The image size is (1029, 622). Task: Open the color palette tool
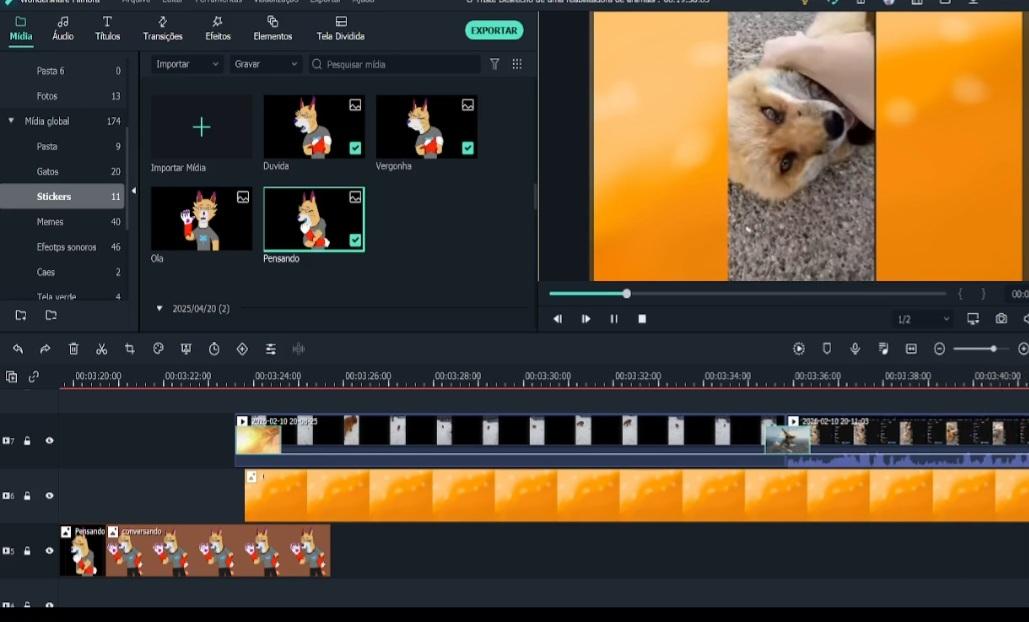point(158,349)
